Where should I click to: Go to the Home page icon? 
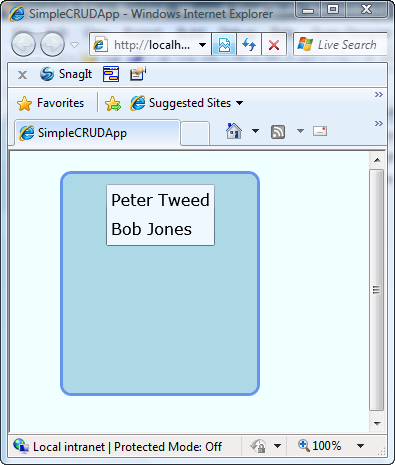(234, 131)
